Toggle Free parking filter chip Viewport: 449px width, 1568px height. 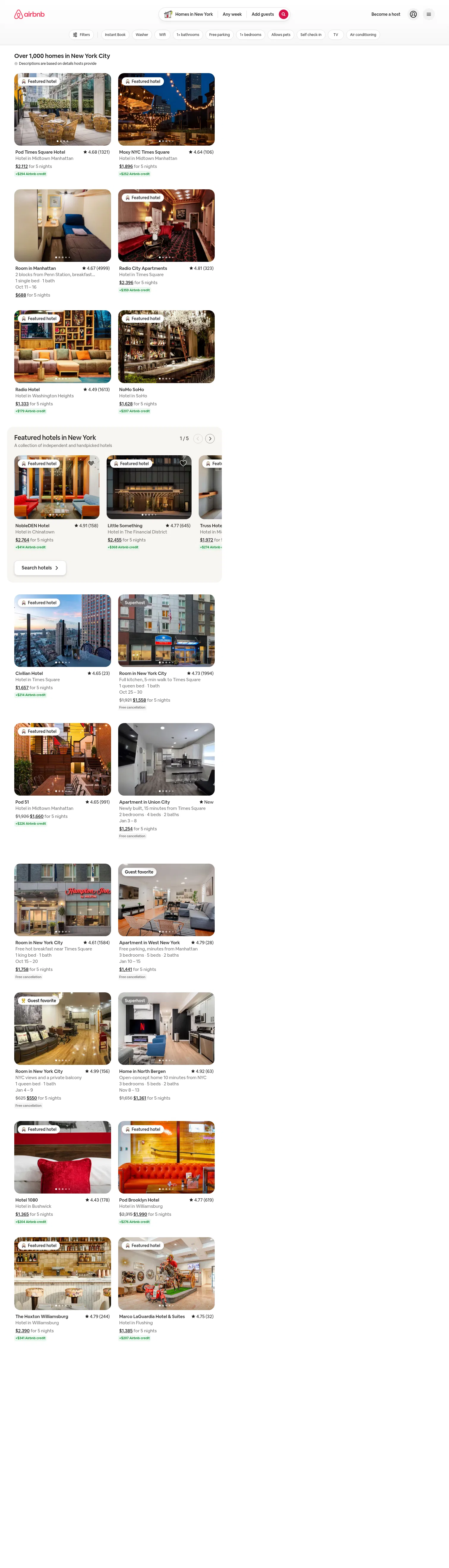(x=220, y=35)
